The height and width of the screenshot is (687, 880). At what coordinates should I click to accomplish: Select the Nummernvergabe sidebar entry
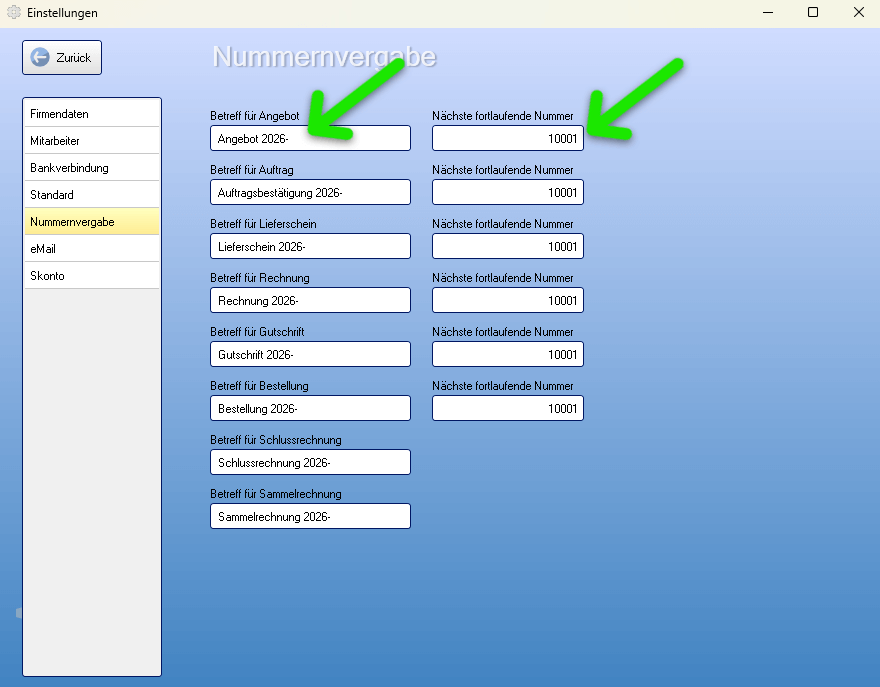click(x=92, y=222)
